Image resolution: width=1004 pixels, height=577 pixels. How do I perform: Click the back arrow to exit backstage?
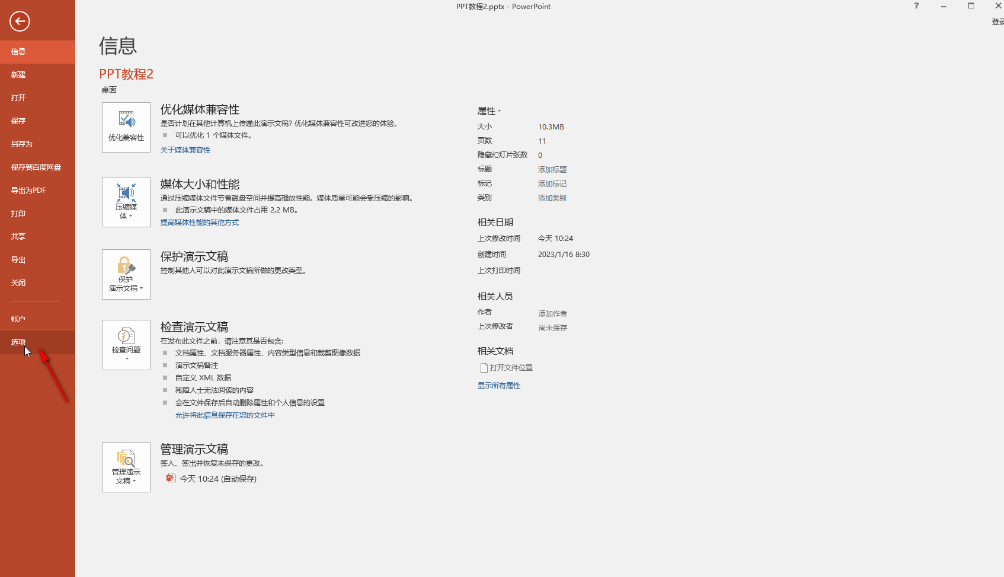pos(20,21)
